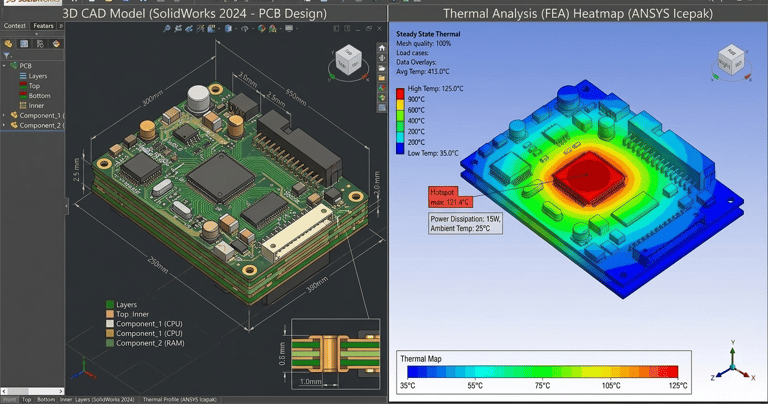Collapse the PCB tree node
The width and height of the screenshot is (768, 404).
pyautogui.click(x=4, y=65)
